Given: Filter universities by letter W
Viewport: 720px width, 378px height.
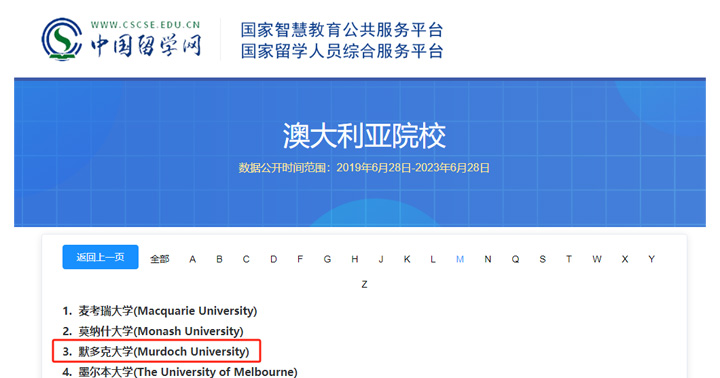Looking at the screenshot, I should coord(596,259).
